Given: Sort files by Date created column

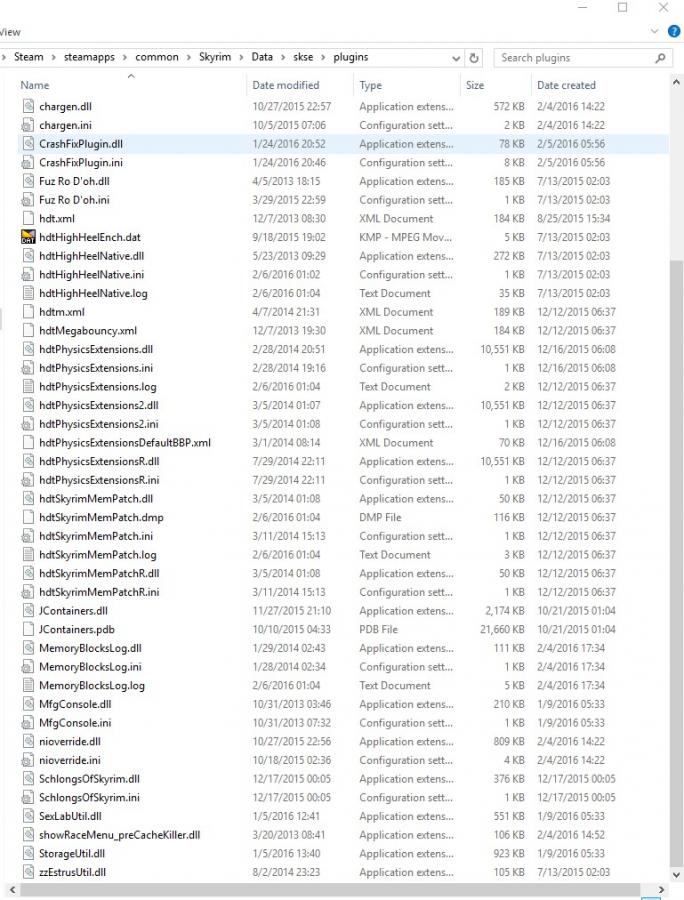Looking at the screenshot, I should 566,85.
